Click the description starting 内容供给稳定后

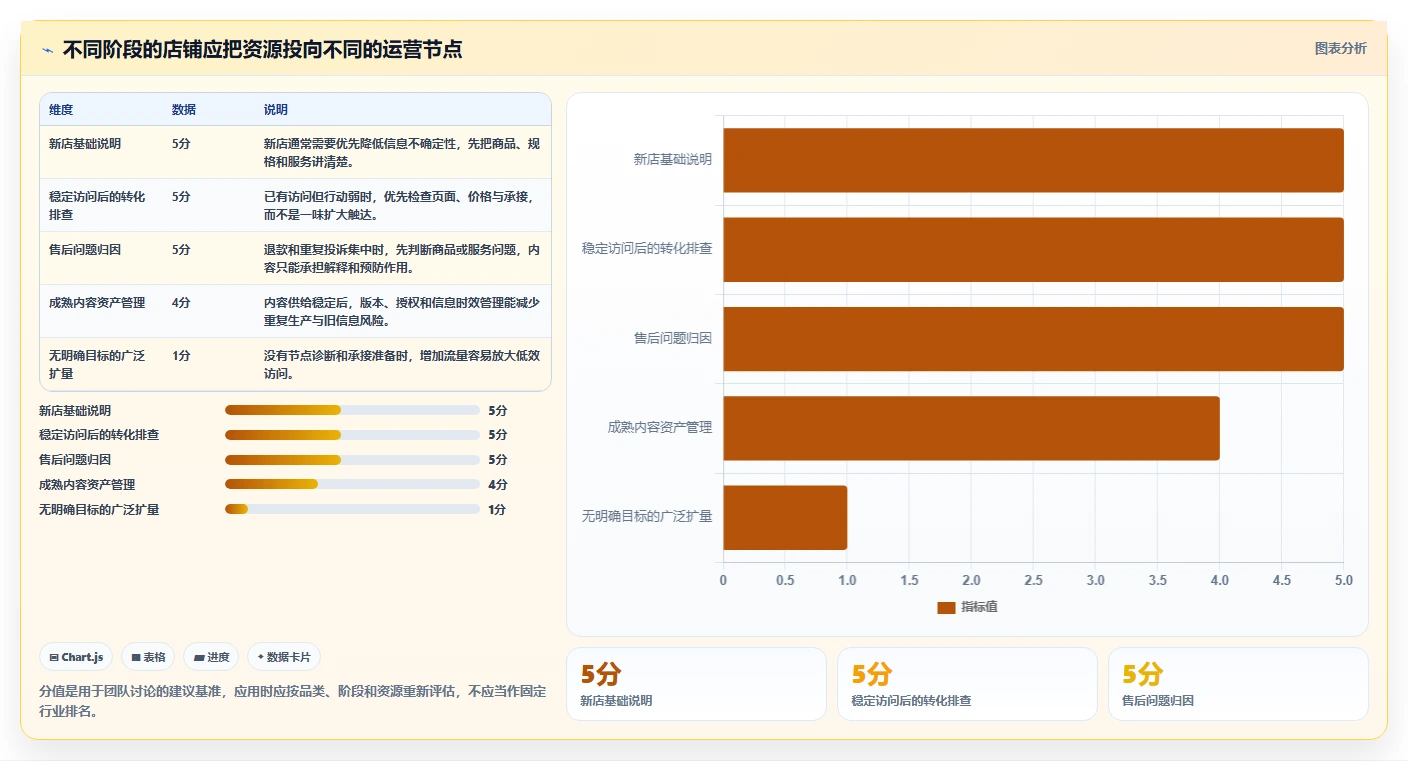[x=402, y=311]
